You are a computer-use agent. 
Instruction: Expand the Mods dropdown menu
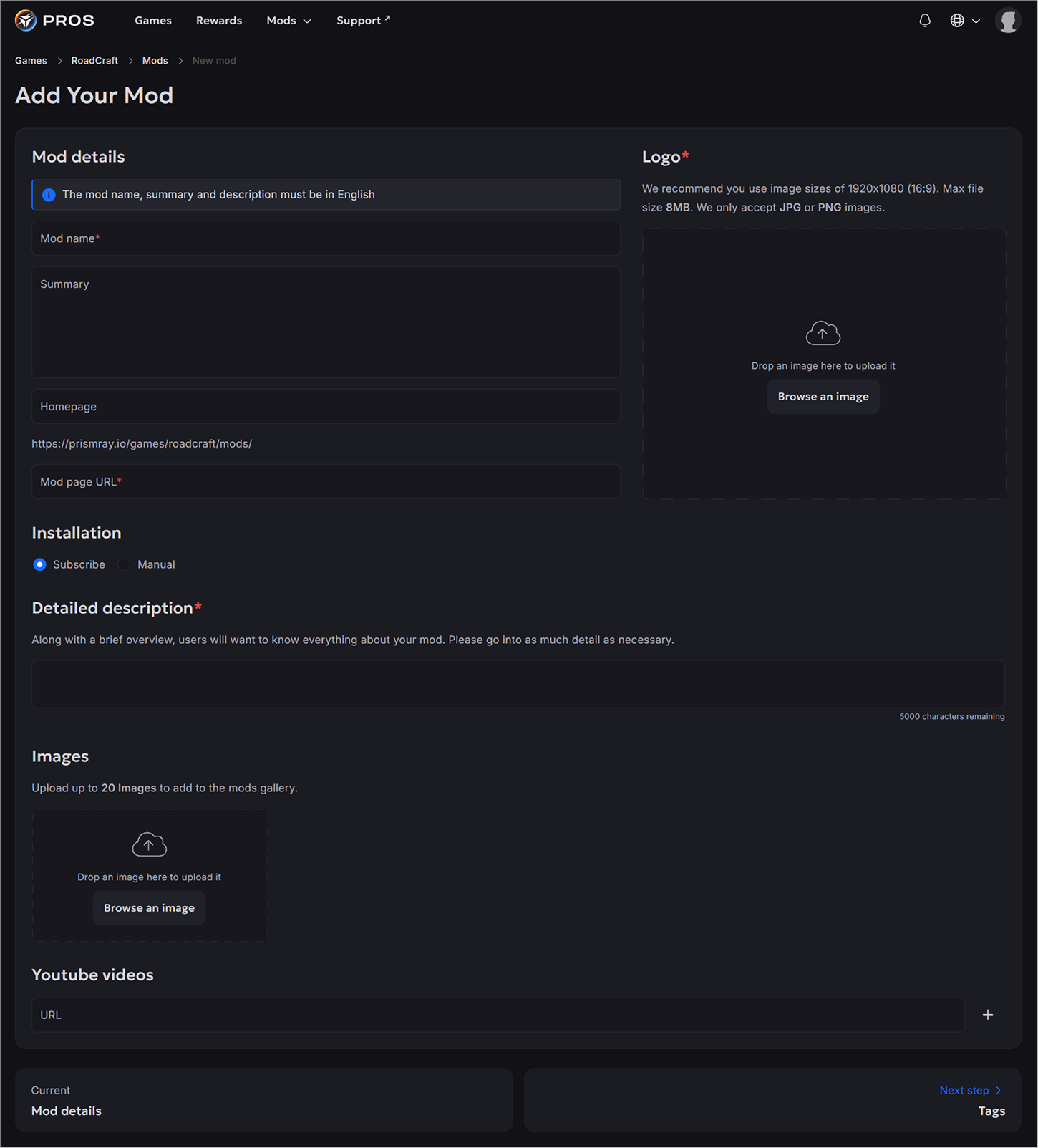tap(289, 21)
